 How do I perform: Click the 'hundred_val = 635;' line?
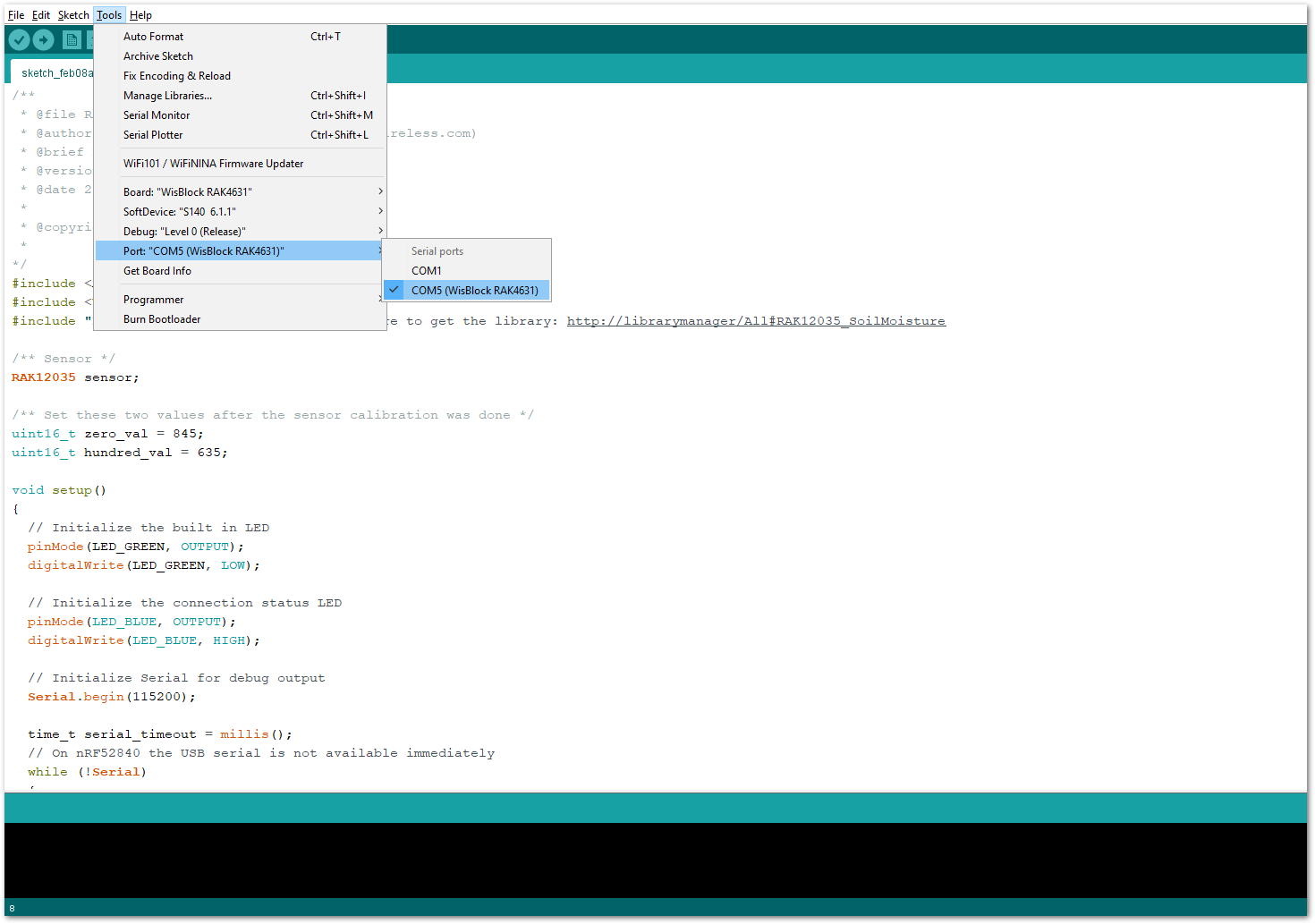[x=119, y=453]
